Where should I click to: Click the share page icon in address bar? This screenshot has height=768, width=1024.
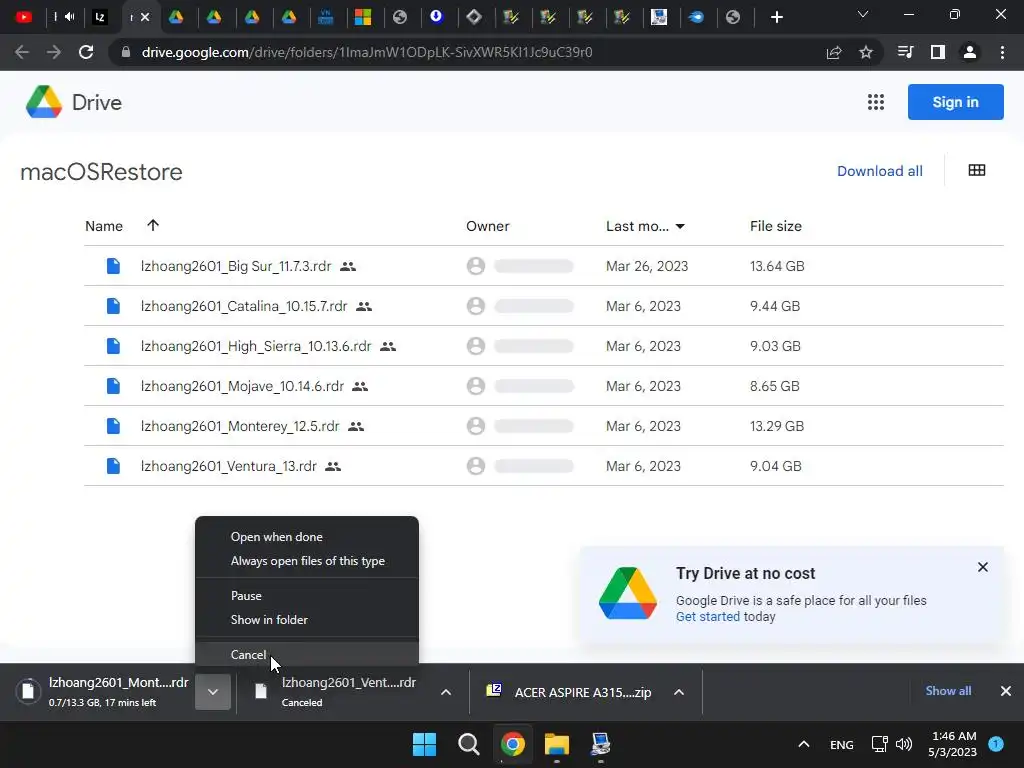click(x=833, y=52)
